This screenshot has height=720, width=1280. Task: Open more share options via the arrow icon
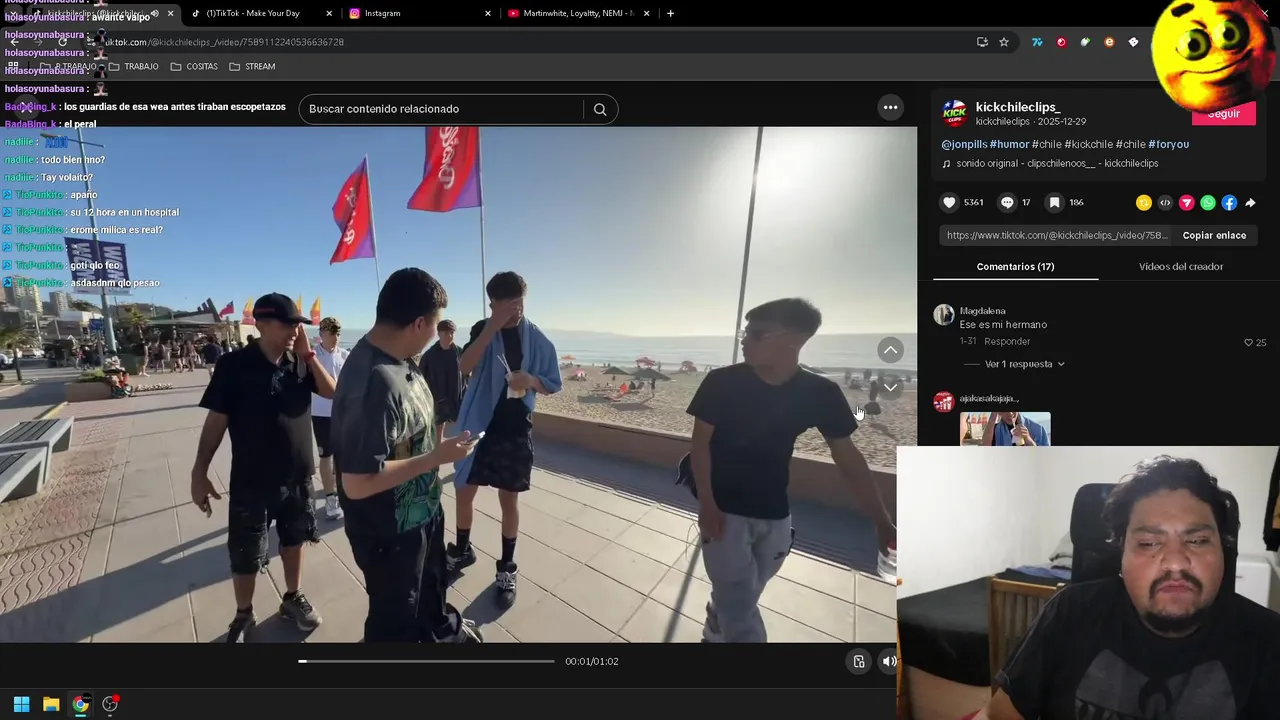[1250, 203]
